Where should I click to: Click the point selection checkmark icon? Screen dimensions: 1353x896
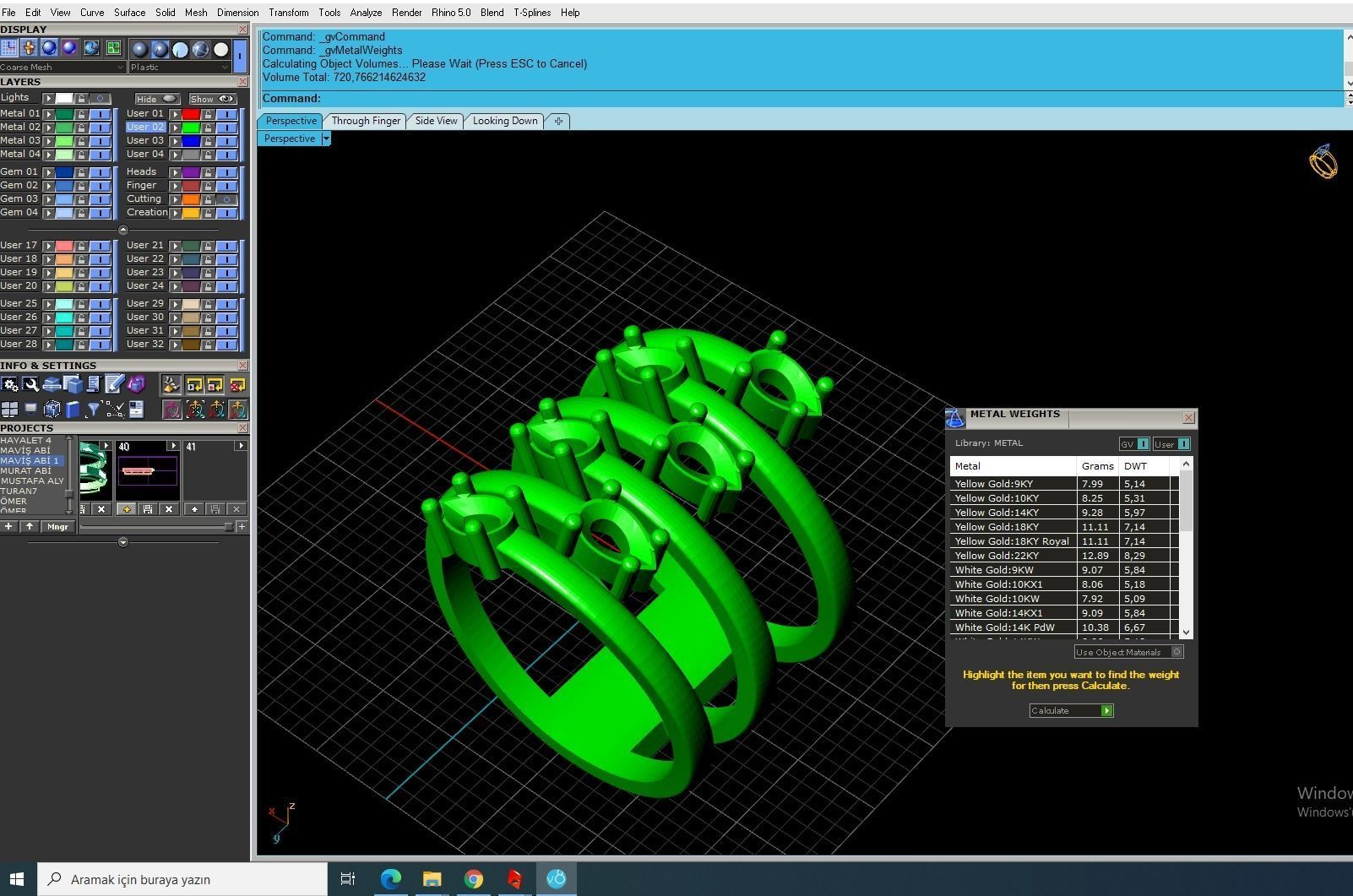coord(114,410)
